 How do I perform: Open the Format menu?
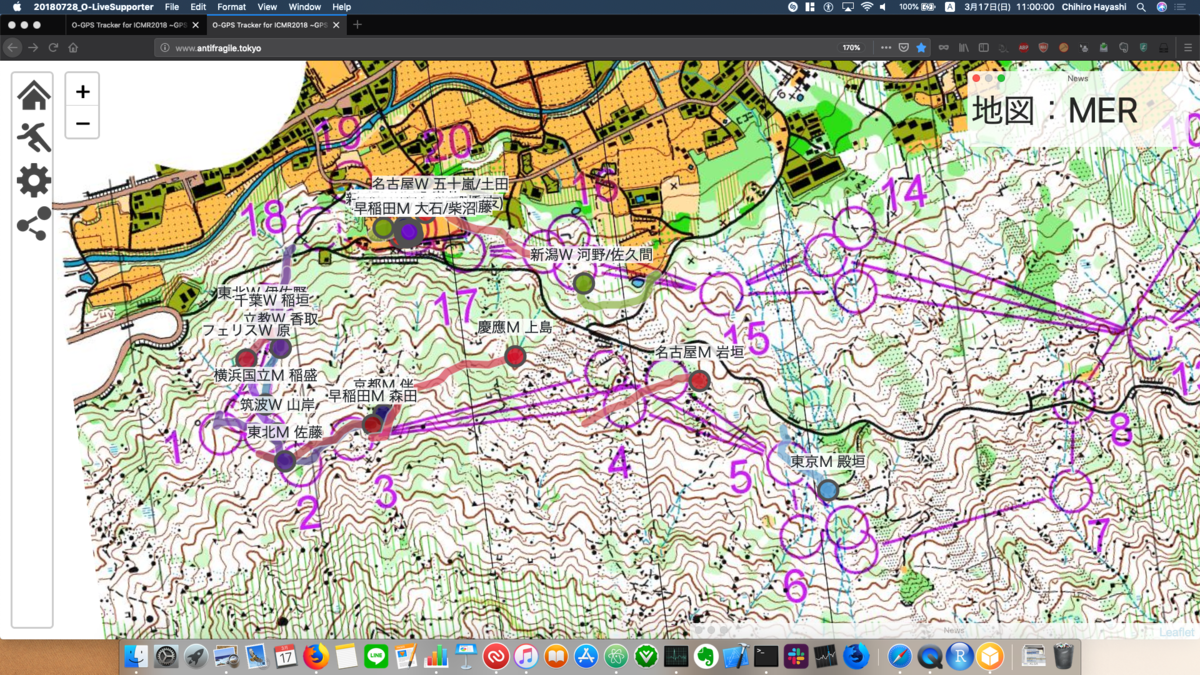(x=231, y=7)
